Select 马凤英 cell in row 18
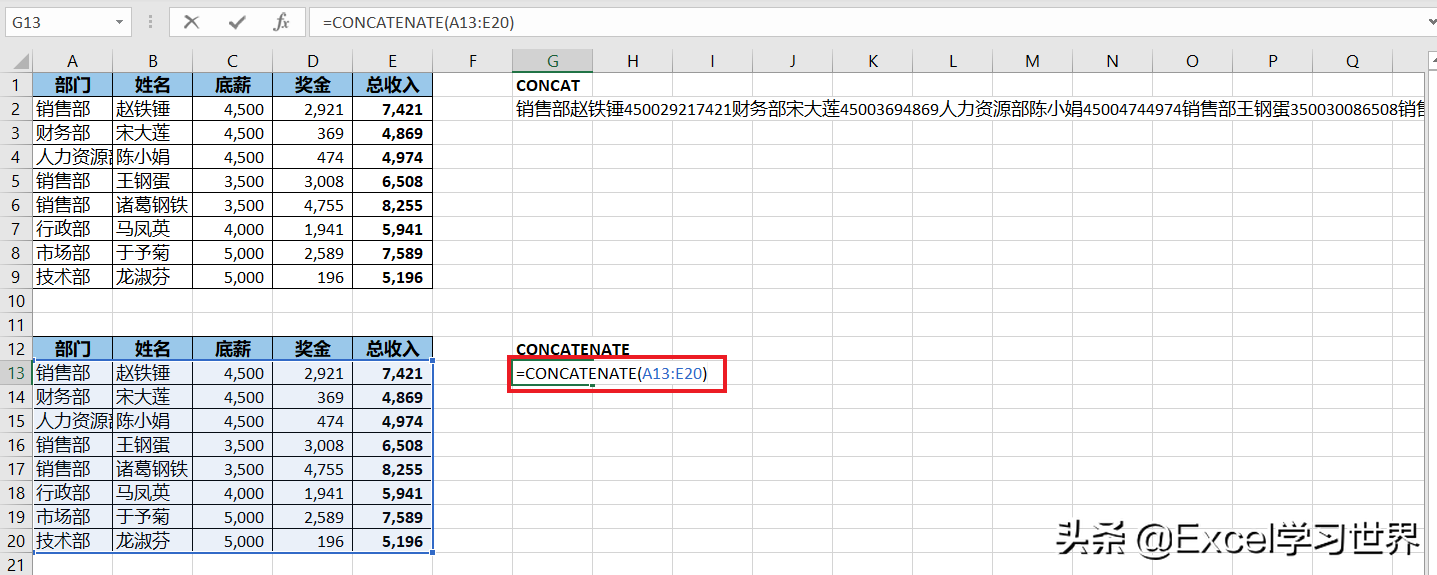Viewport: 1437px width, 575px height. pyautogui.click(x=153, y=493)
